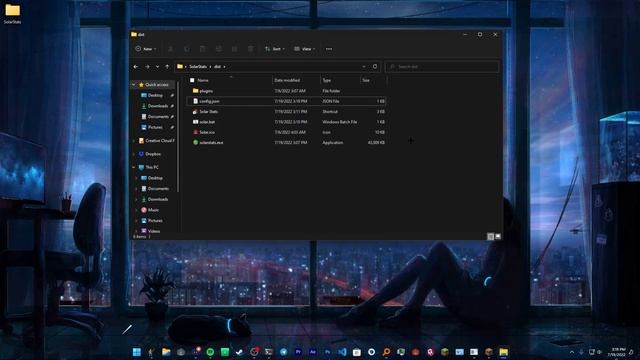This screenshot has width=640, height=360.
Task: Open pinned Documents under Quick access
Action: (158, 117)
